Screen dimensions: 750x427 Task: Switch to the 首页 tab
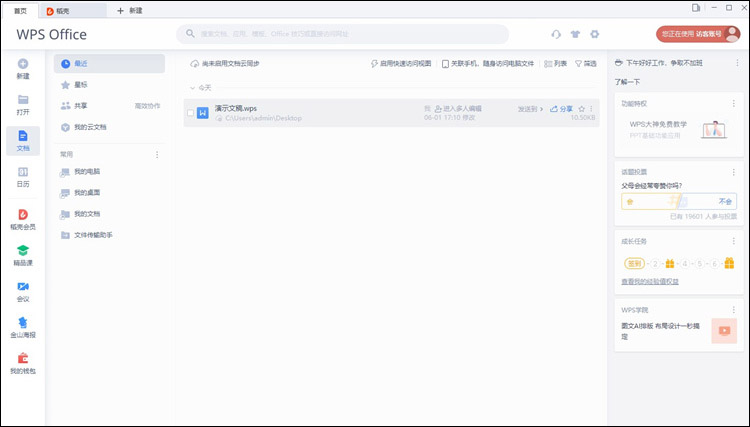21,11
